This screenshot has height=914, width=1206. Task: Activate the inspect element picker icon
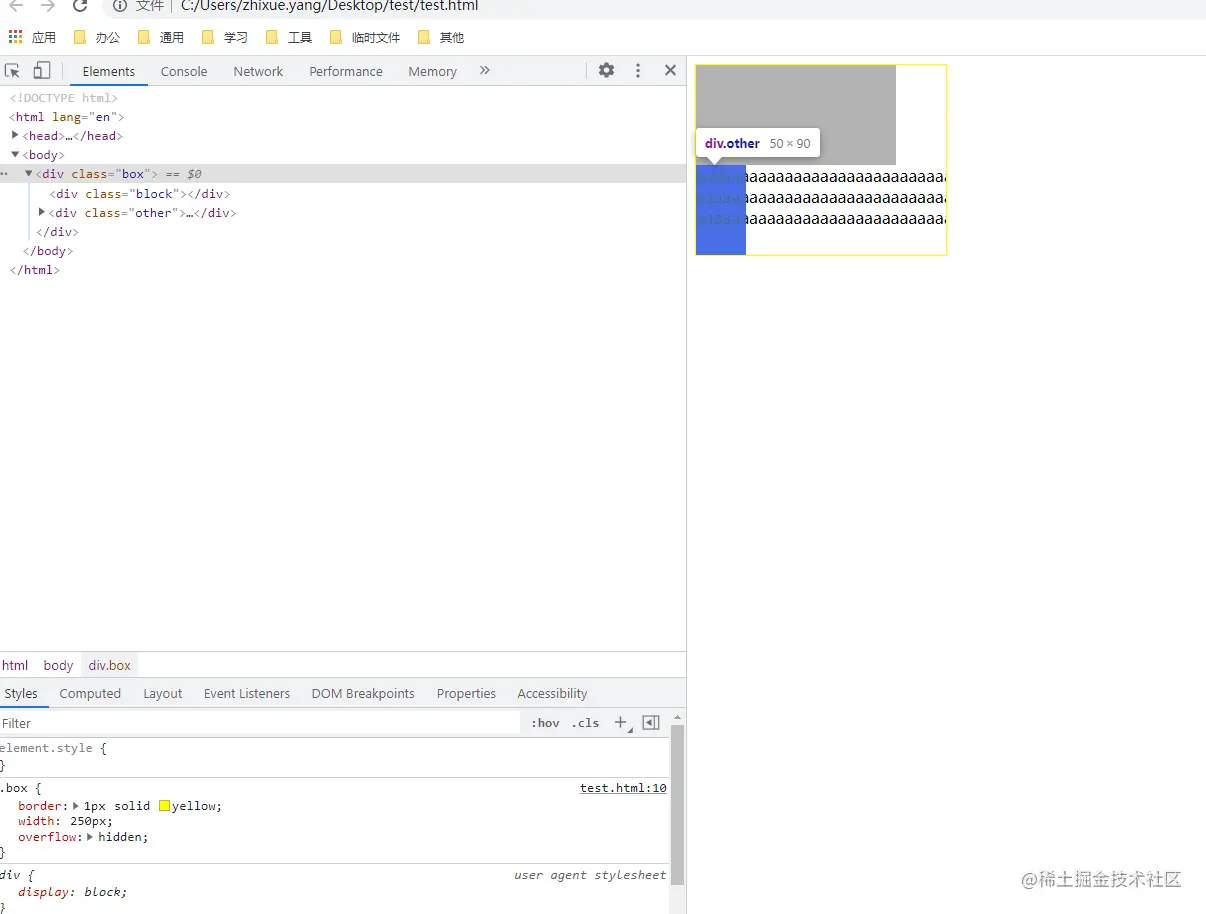click(13, 71)
